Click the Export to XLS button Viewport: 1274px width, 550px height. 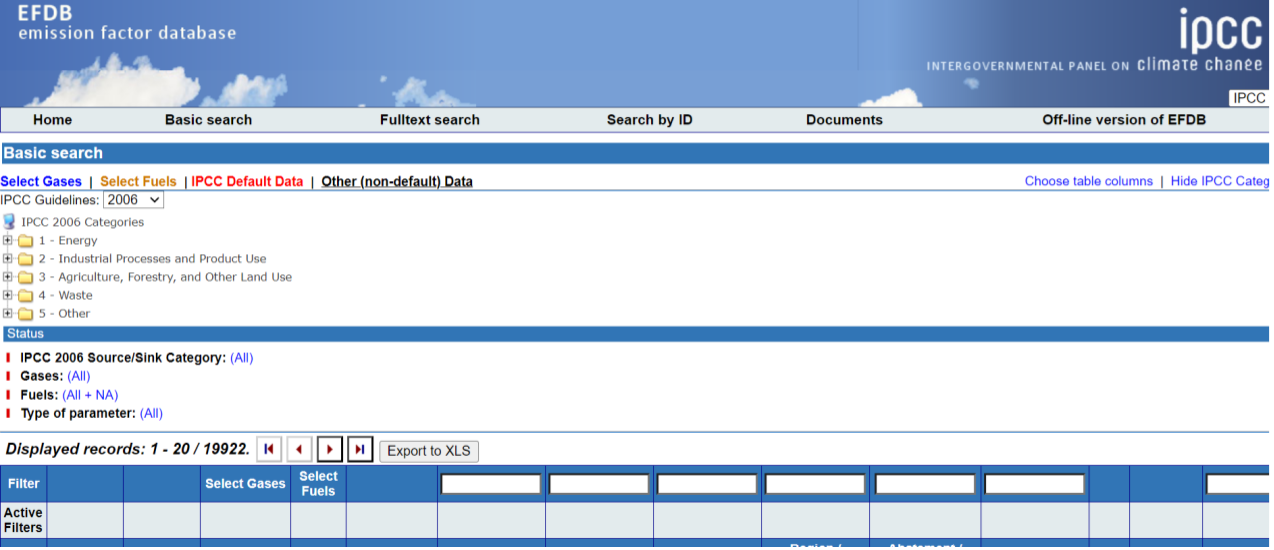click(x=429, y=451)
